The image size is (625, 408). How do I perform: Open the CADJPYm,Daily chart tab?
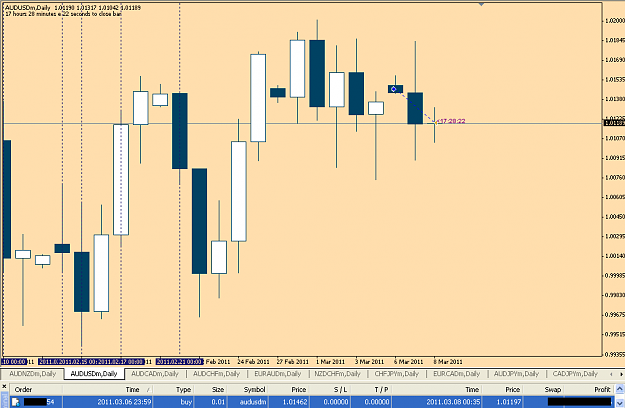pos(575,374)
